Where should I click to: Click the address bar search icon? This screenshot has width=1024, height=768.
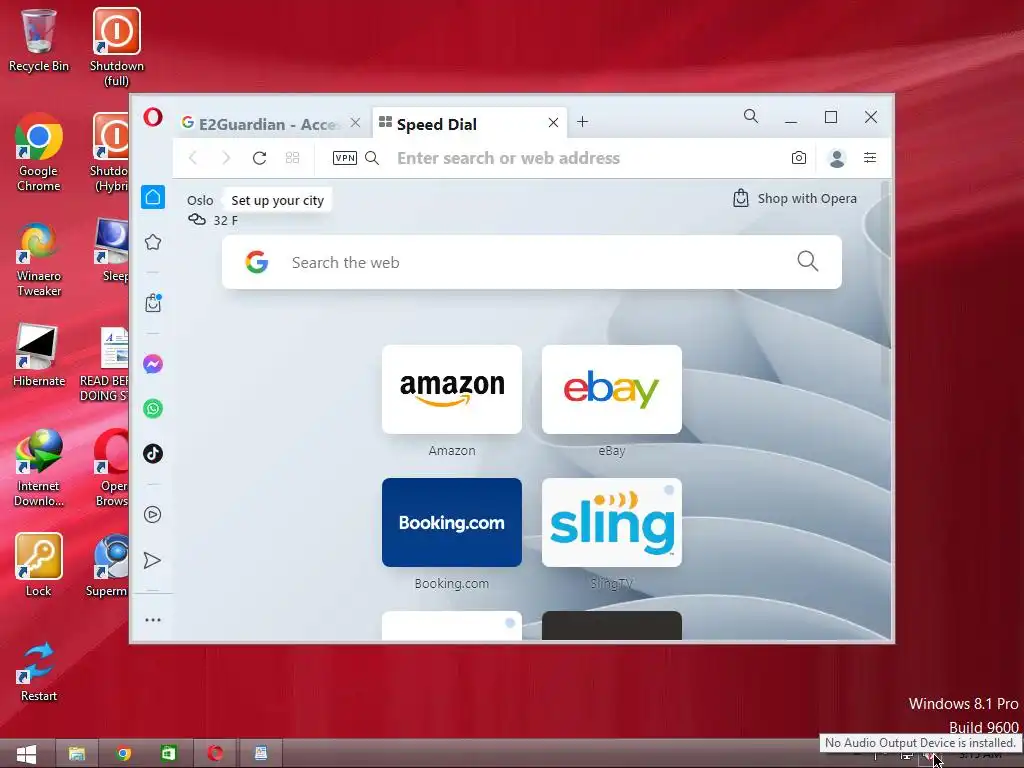pyautogui.click(x=372, y=158)
